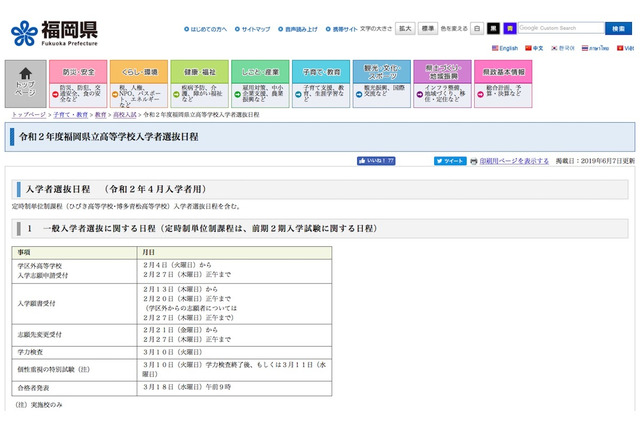Switch language to Thai

[595, 48]
